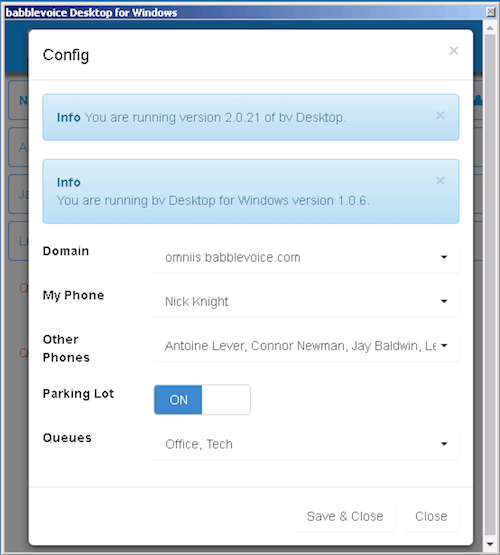Click the Close button in the dialog footer
The height and width of the screenshot is (555, 500).
431,516
